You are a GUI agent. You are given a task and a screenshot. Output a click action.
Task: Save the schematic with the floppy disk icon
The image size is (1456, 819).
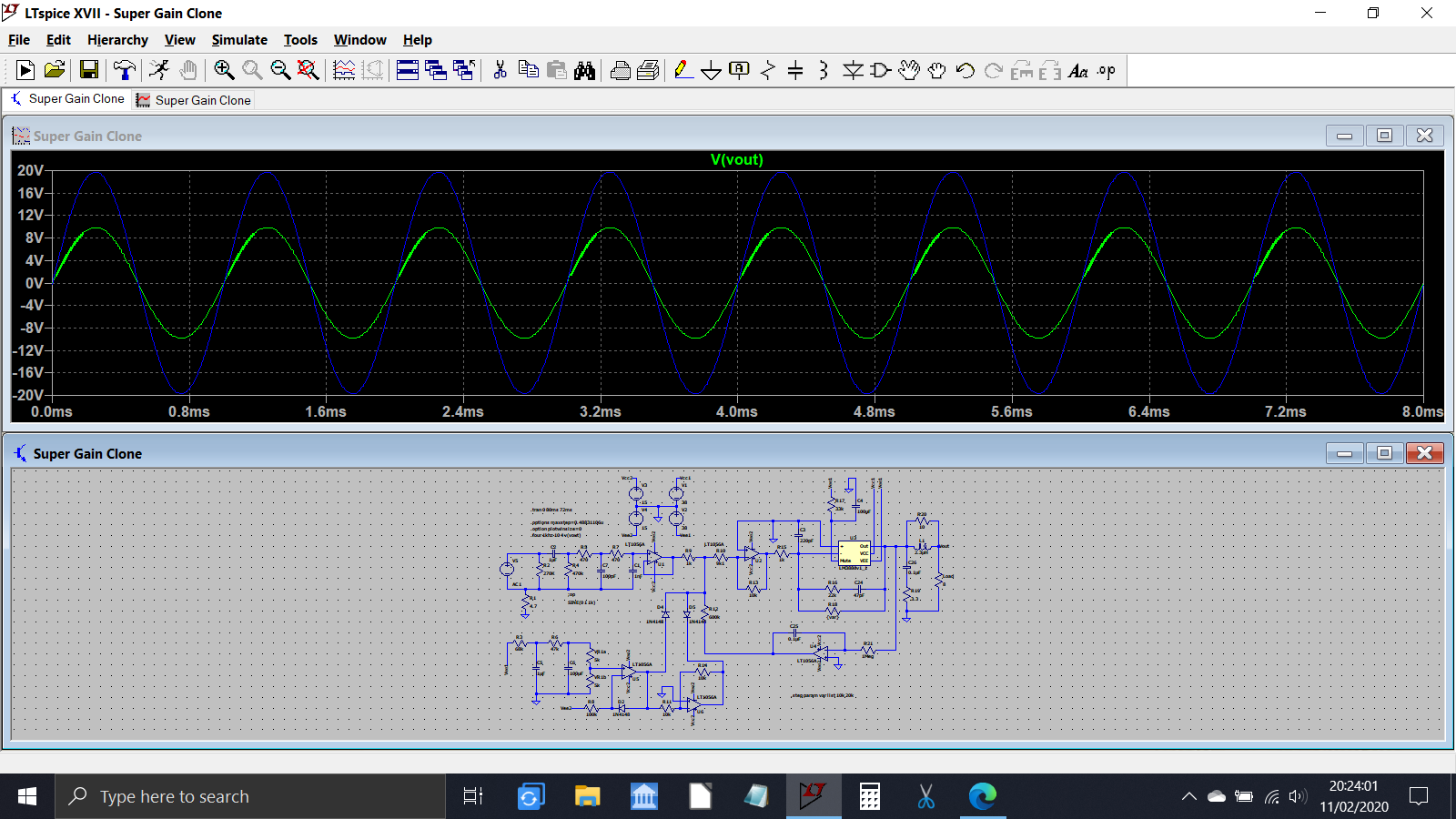(x=89, y=70)
